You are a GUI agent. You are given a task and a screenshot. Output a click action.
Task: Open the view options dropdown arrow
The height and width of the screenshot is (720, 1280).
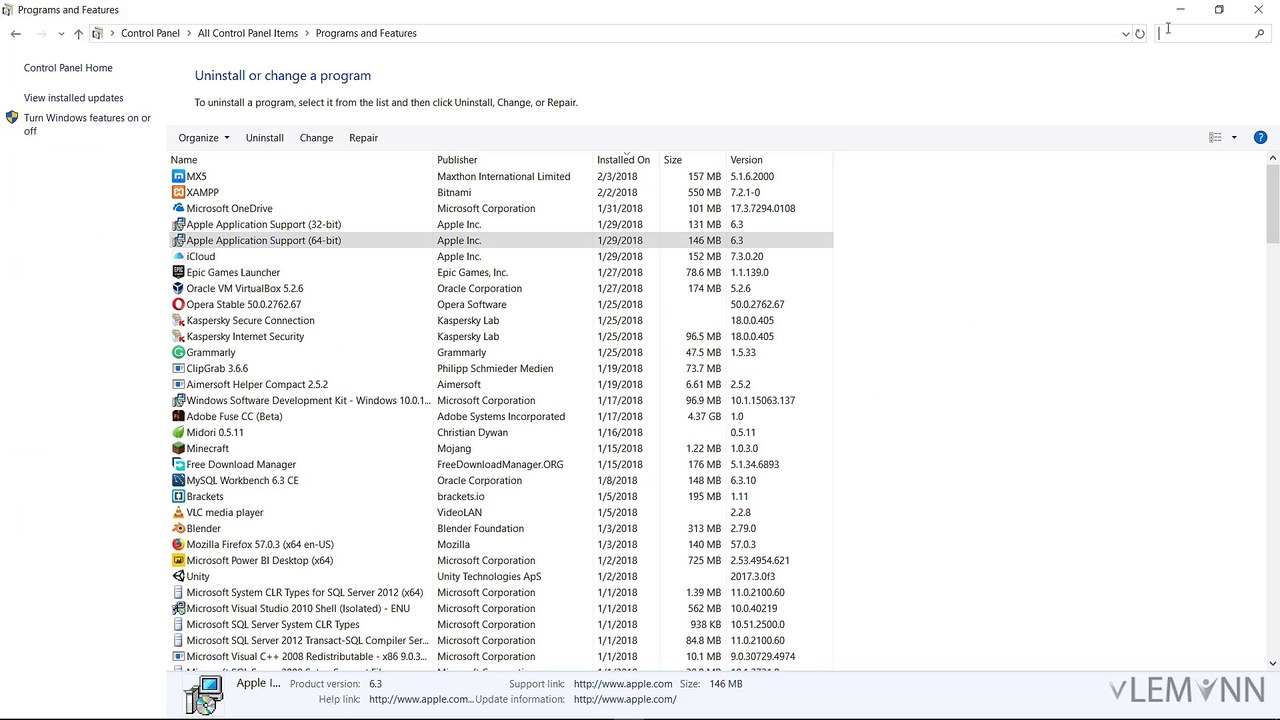coord(1234,137)
